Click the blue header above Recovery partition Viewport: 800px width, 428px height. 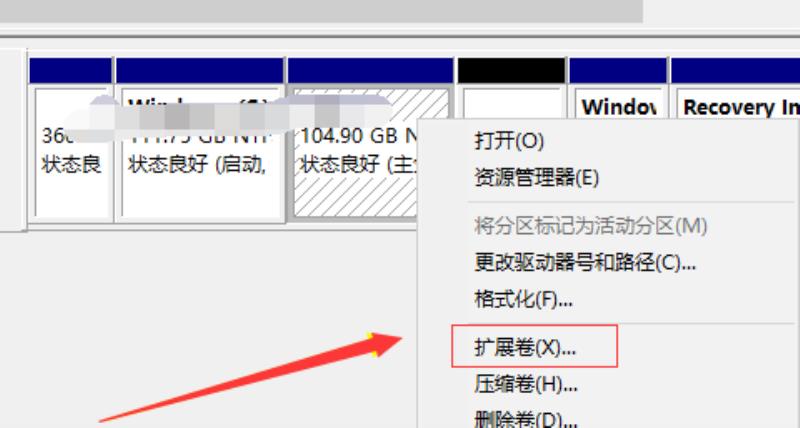pos(735,70)
